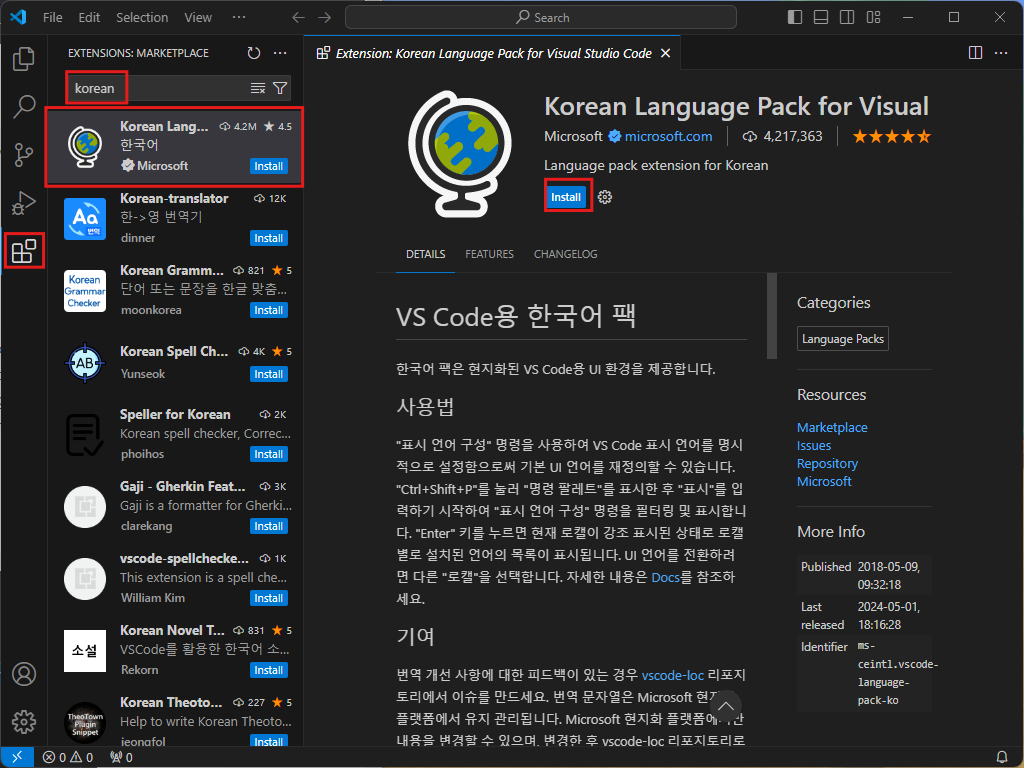Image resolution: width=1024 pixels, height=768 pixels.
Task: Install the Korean-translator extension
Action: pos(268,238)
